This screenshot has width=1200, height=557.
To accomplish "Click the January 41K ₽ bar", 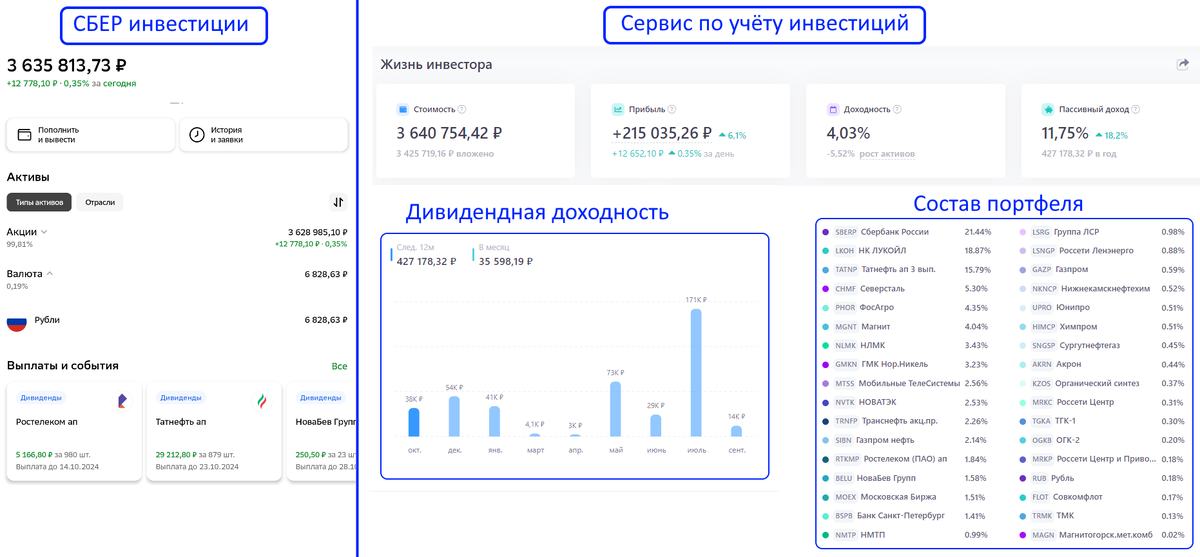I will [x=494, y=421].
